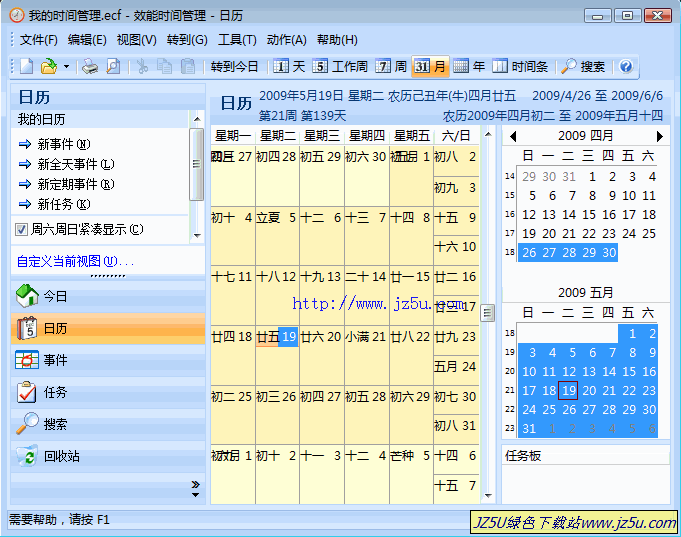Image resolution: width=681 pixels, height=537 pixels.
Task: Click 星期一 column header
Action: tap(233, 136)
